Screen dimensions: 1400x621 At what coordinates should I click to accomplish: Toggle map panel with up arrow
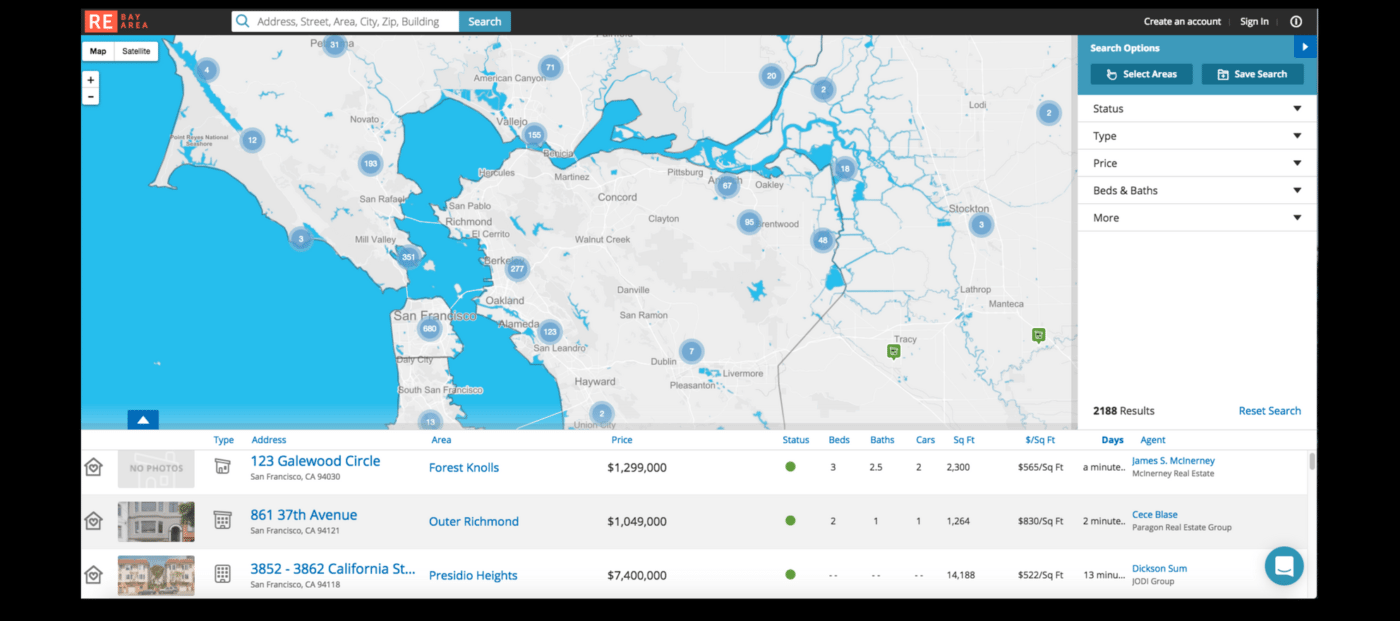click(x=143, y=420)
